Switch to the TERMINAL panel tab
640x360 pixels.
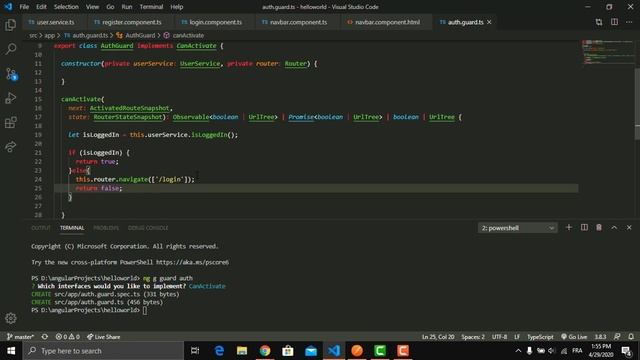pos(72,228)
